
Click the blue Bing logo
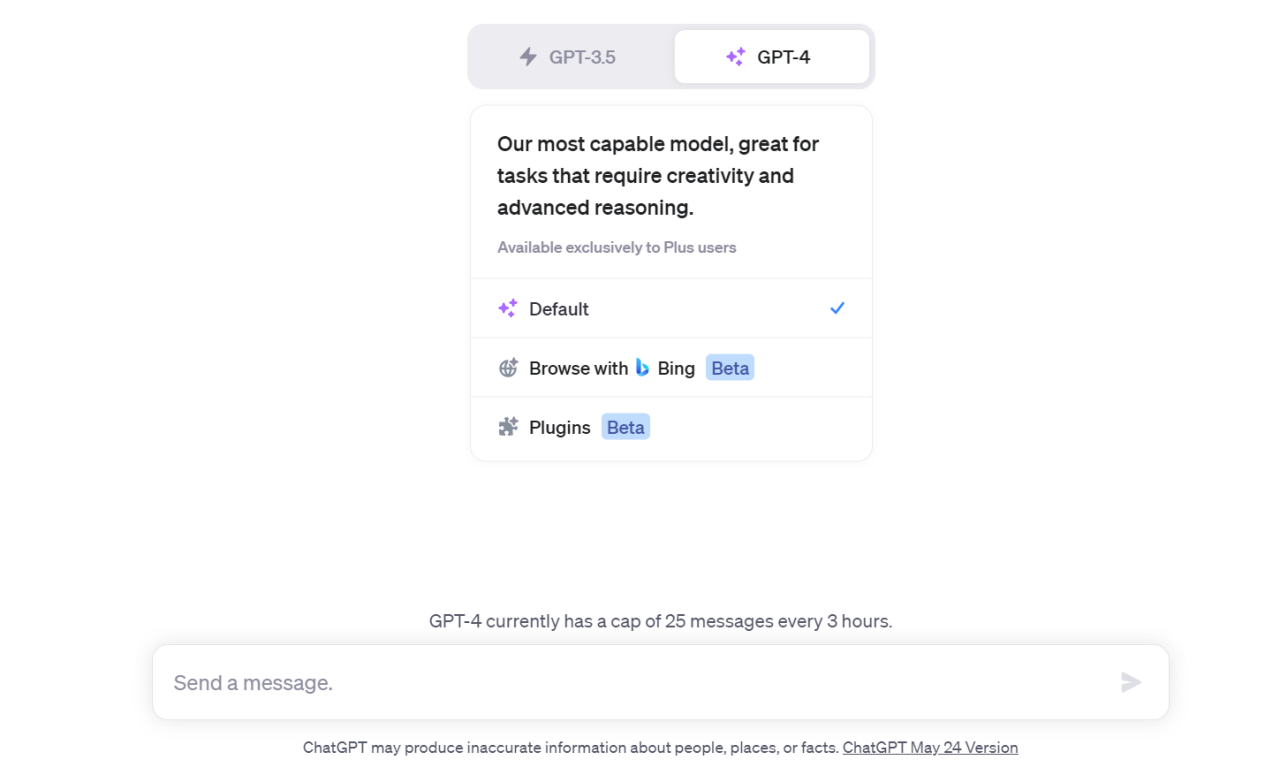642,368
